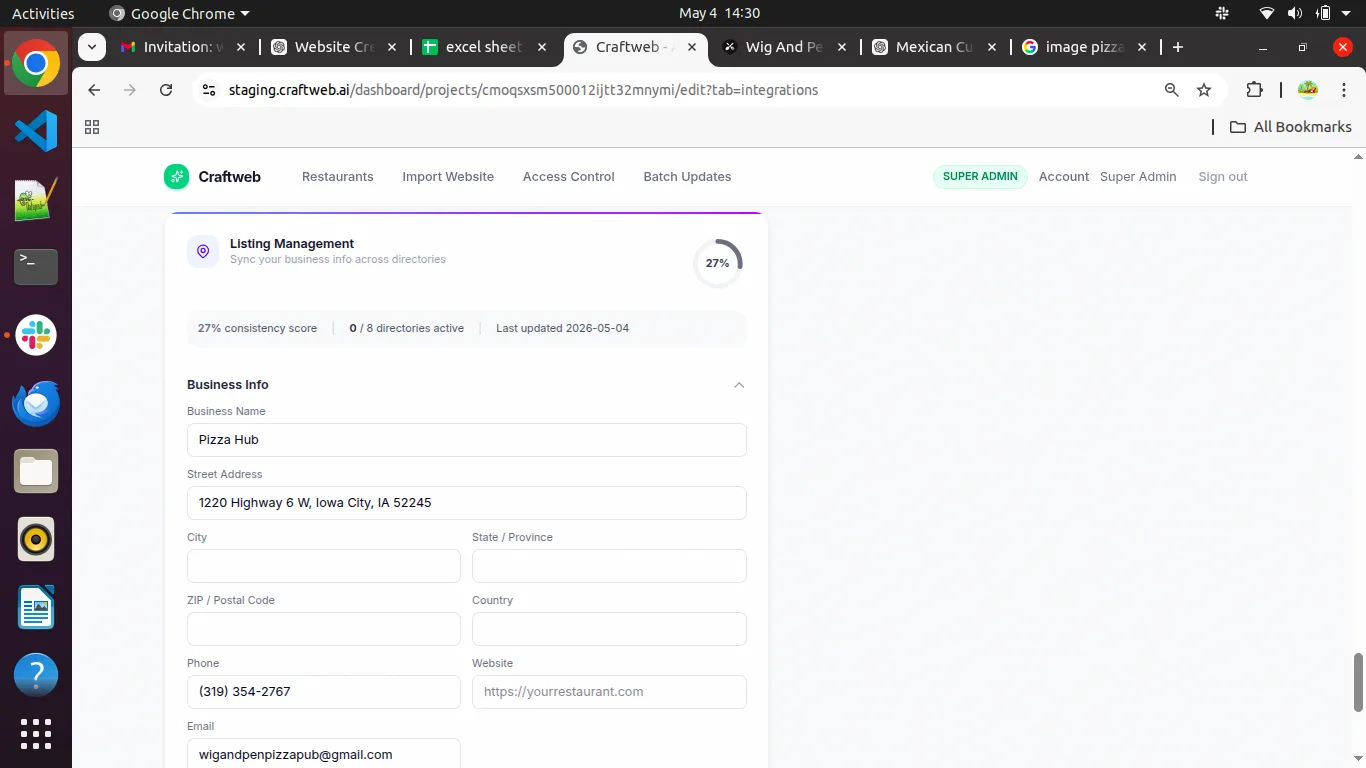Bookmark this page with the star icon

pos(1204,90)
